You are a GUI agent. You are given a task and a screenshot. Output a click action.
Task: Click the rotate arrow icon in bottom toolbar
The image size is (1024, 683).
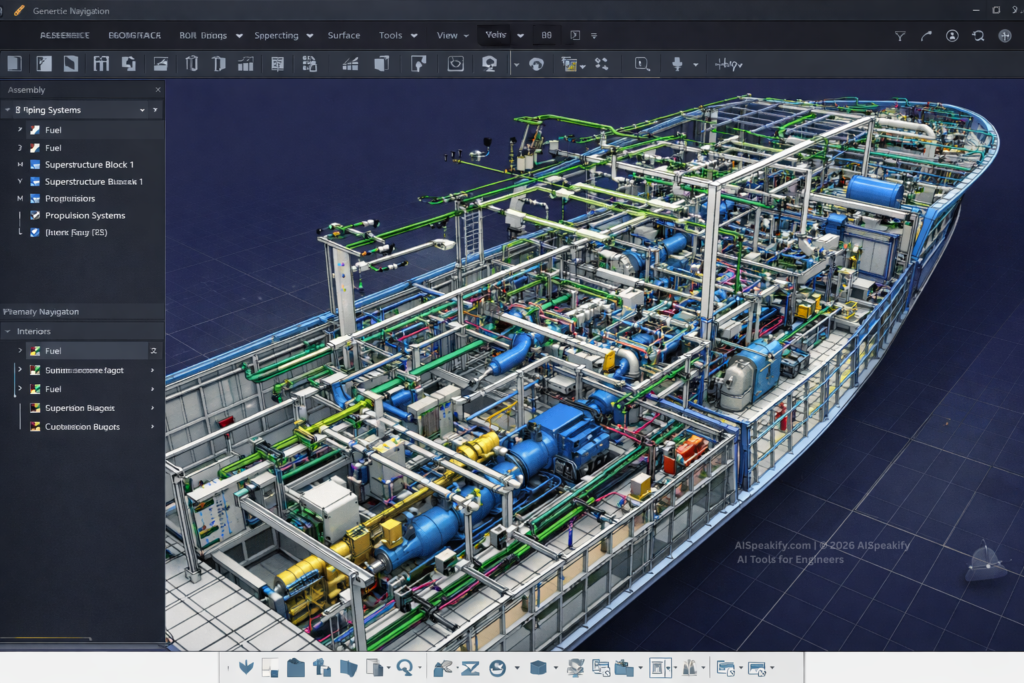click(405, 667)
